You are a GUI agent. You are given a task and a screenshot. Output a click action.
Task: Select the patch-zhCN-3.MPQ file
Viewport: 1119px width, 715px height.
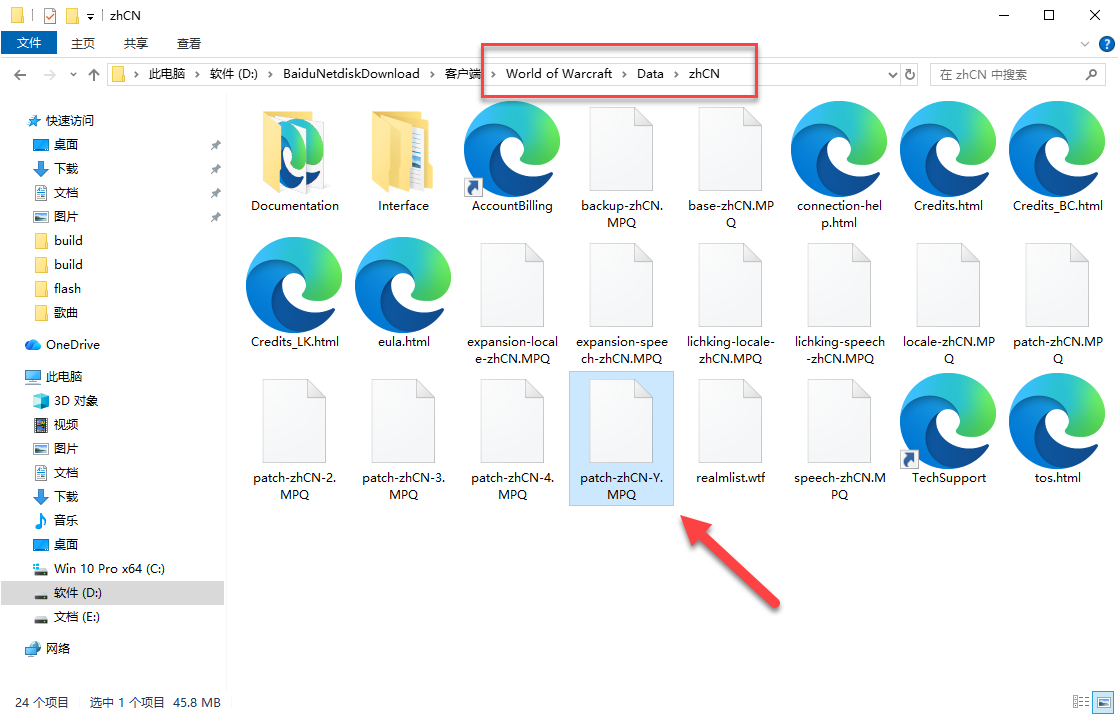point(403,440)
